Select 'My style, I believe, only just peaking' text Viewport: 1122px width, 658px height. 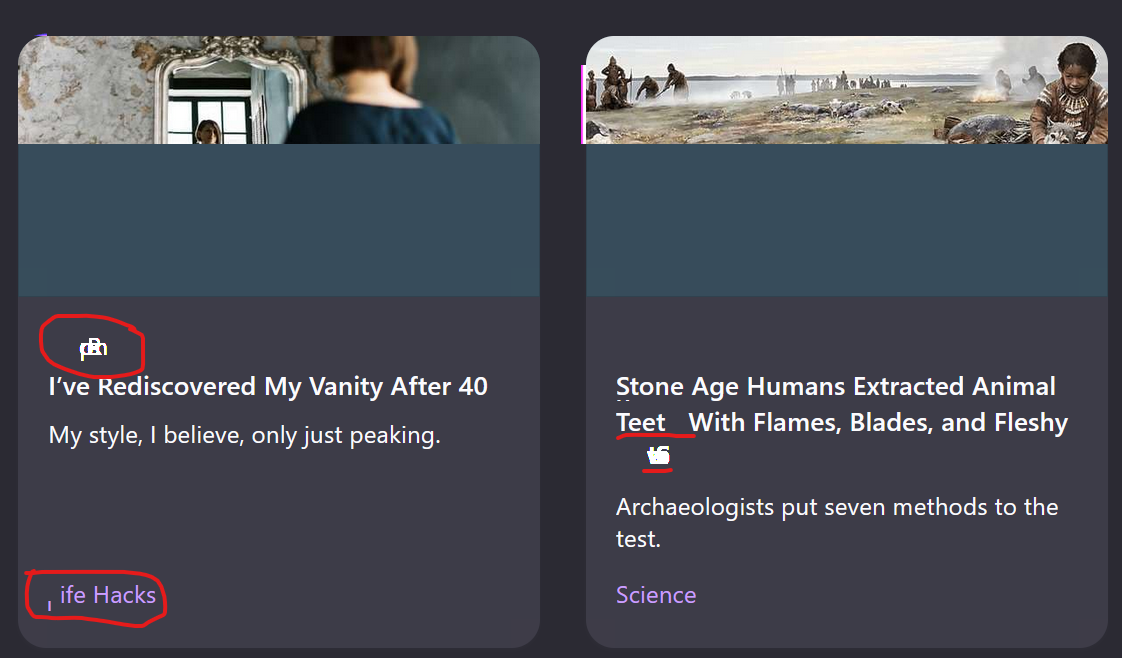tap(245, 436)
